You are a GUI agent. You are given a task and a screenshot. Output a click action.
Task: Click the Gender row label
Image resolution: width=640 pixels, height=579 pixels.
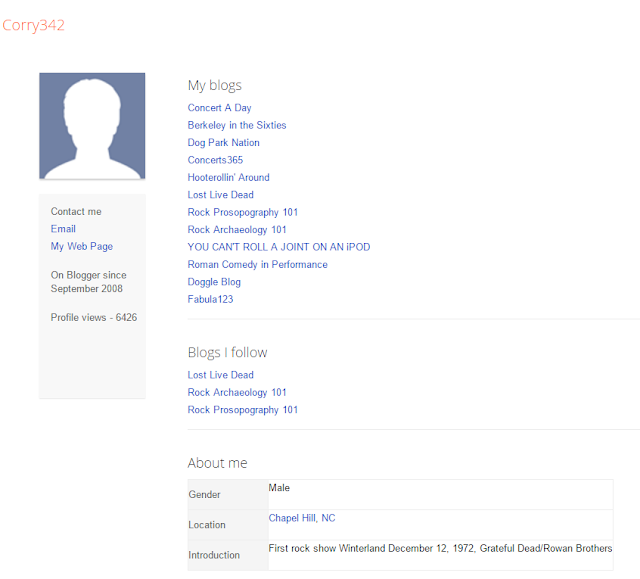pos(204,495)
